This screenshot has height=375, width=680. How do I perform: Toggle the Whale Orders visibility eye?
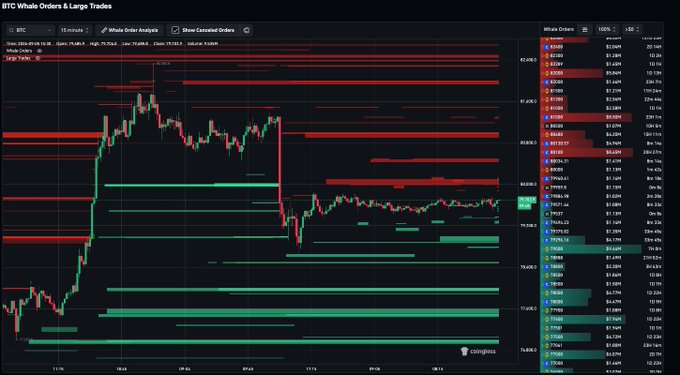click(x=39, y=51)
